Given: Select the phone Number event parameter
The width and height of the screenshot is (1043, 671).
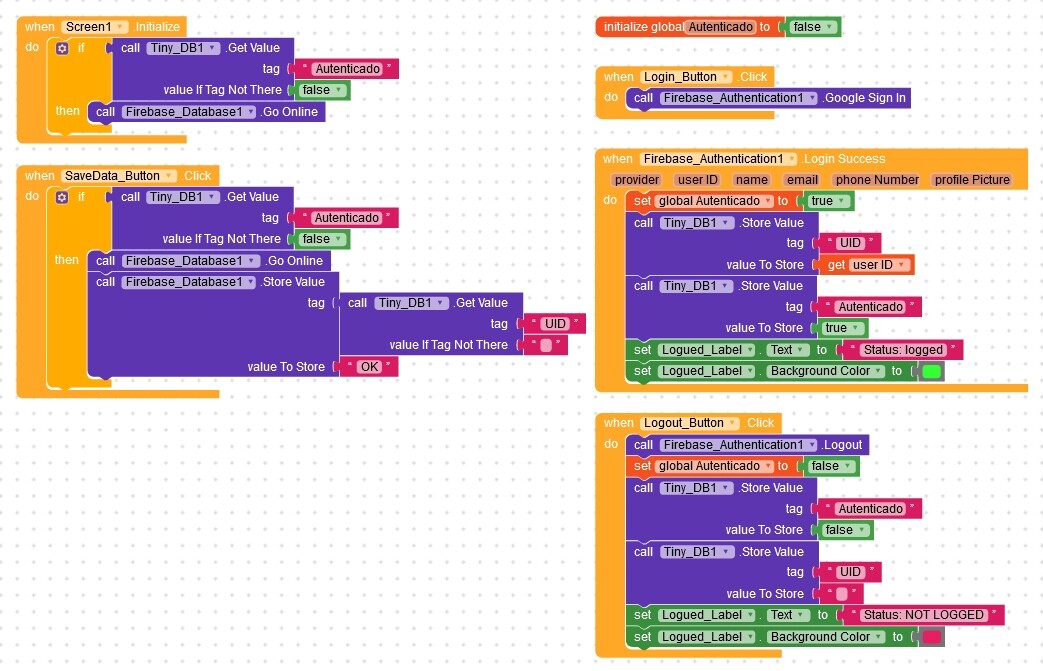Looking at the screenshot, I should click(877, 180).
